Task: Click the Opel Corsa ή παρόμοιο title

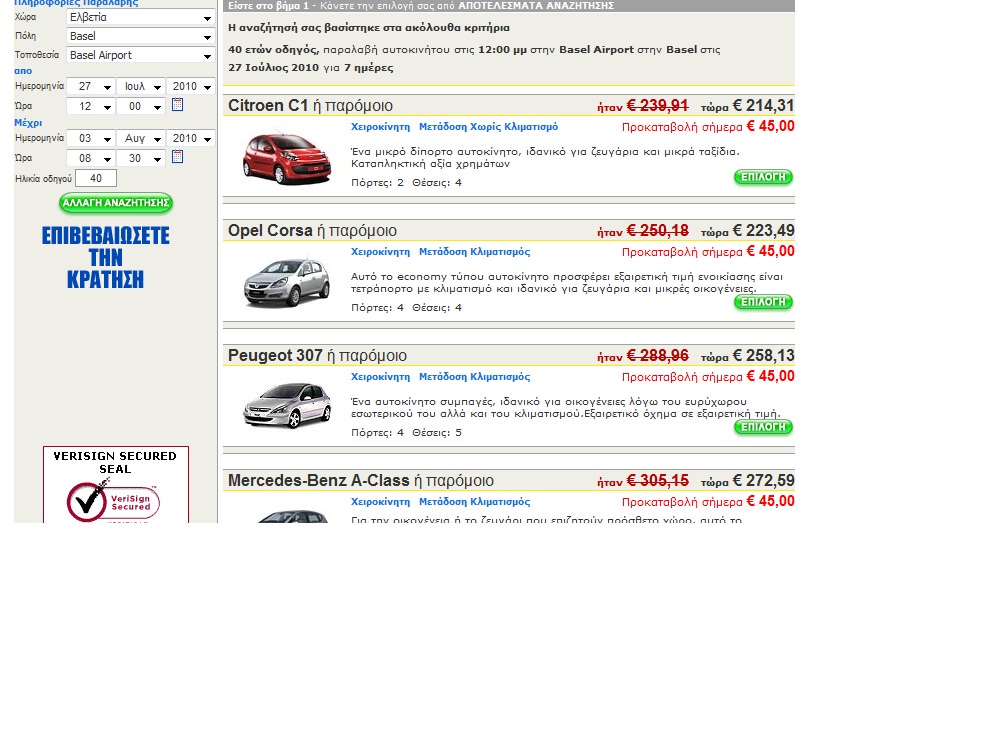Action: tap(312, 231)
